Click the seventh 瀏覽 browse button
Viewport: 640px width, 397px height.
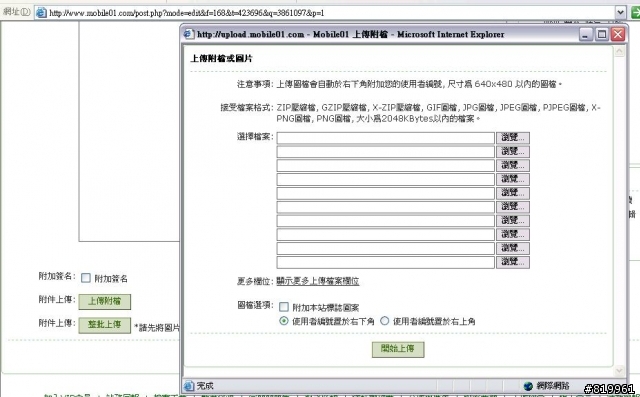tap(513, 221)
